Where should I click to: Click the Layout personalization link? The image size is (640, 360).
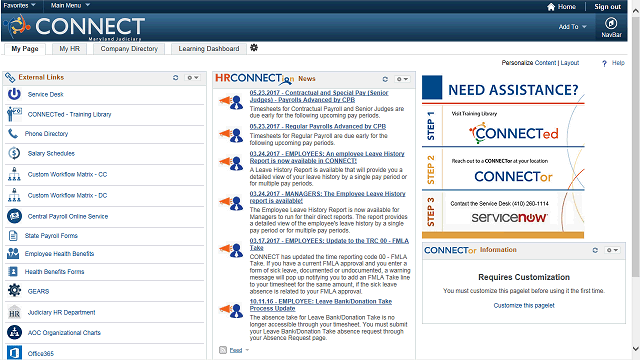click(570, 63)
